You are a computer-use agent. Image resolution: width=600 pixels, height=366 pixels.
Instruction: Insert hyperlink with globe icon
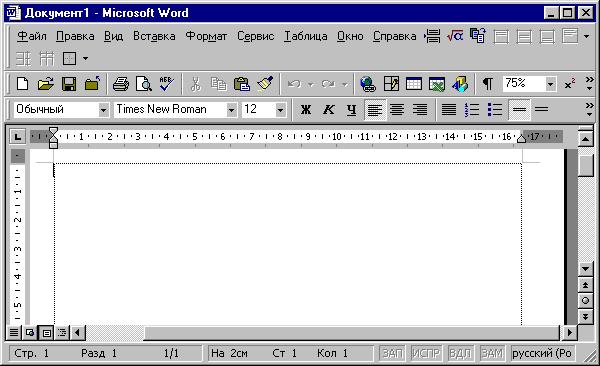tap(368, 83)
